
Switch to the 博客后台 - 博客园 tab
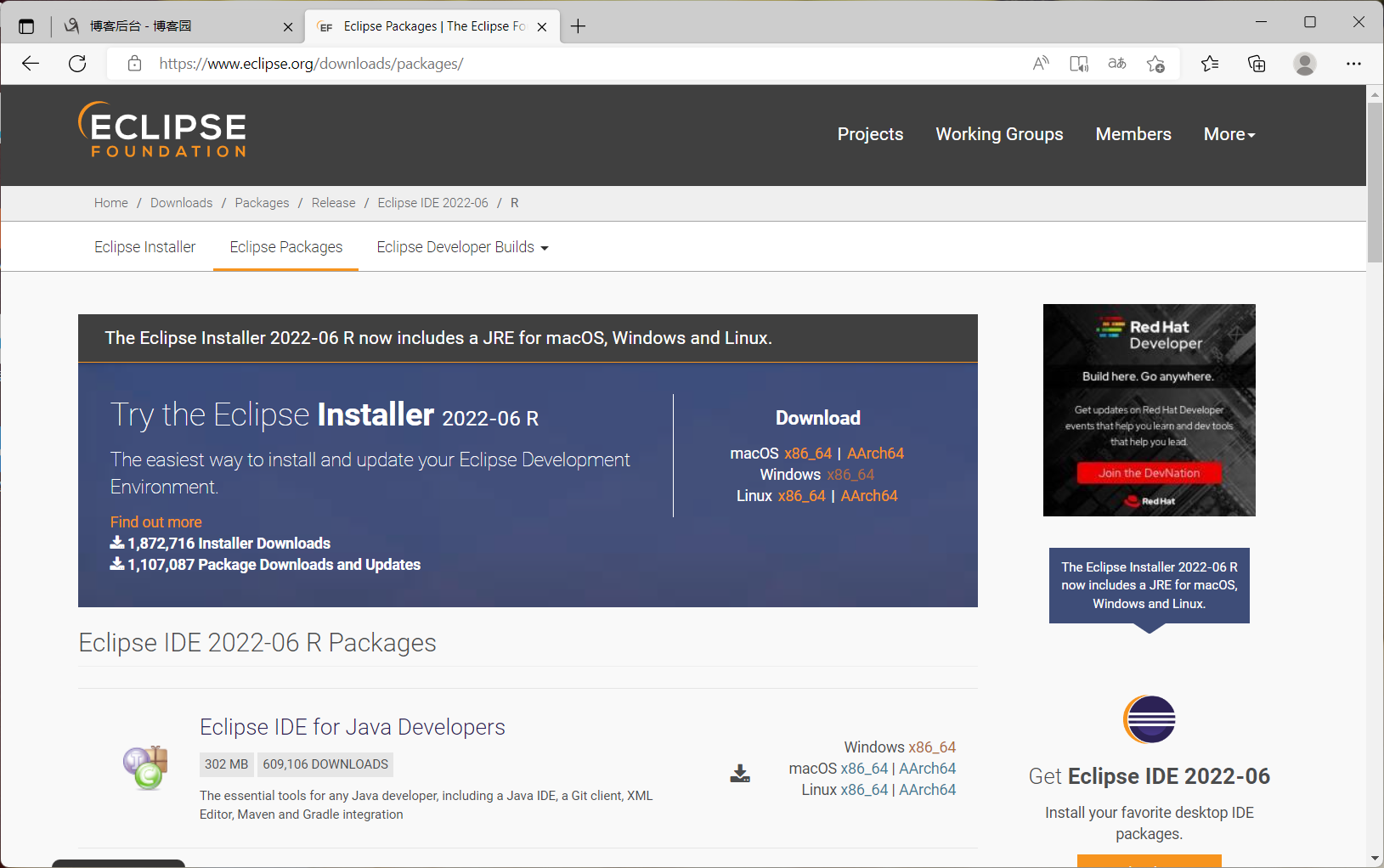tap(170, 26)
